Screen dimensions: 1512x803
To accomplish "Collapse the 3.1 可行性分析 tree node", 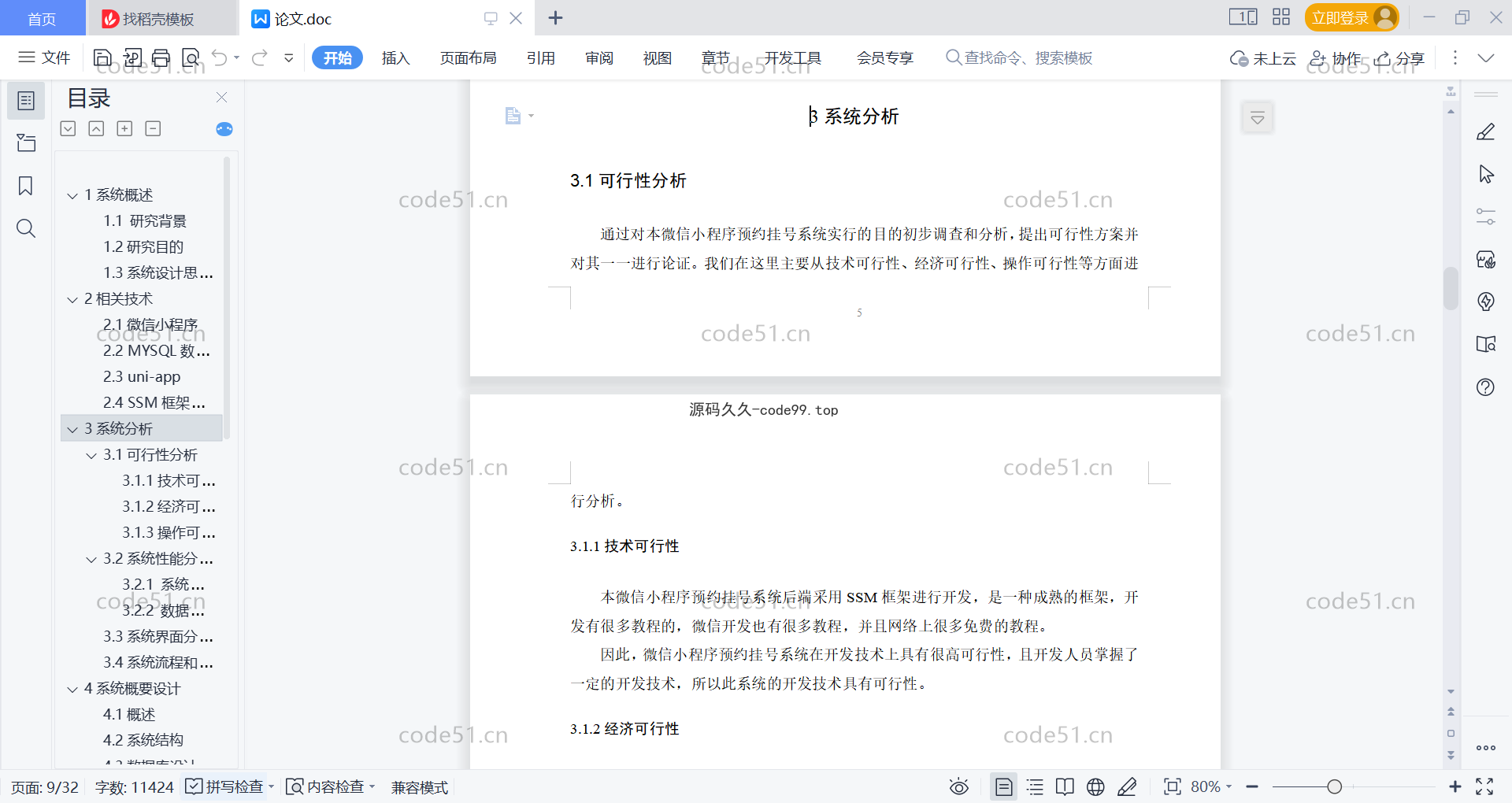I will click(x=91, y=456).
